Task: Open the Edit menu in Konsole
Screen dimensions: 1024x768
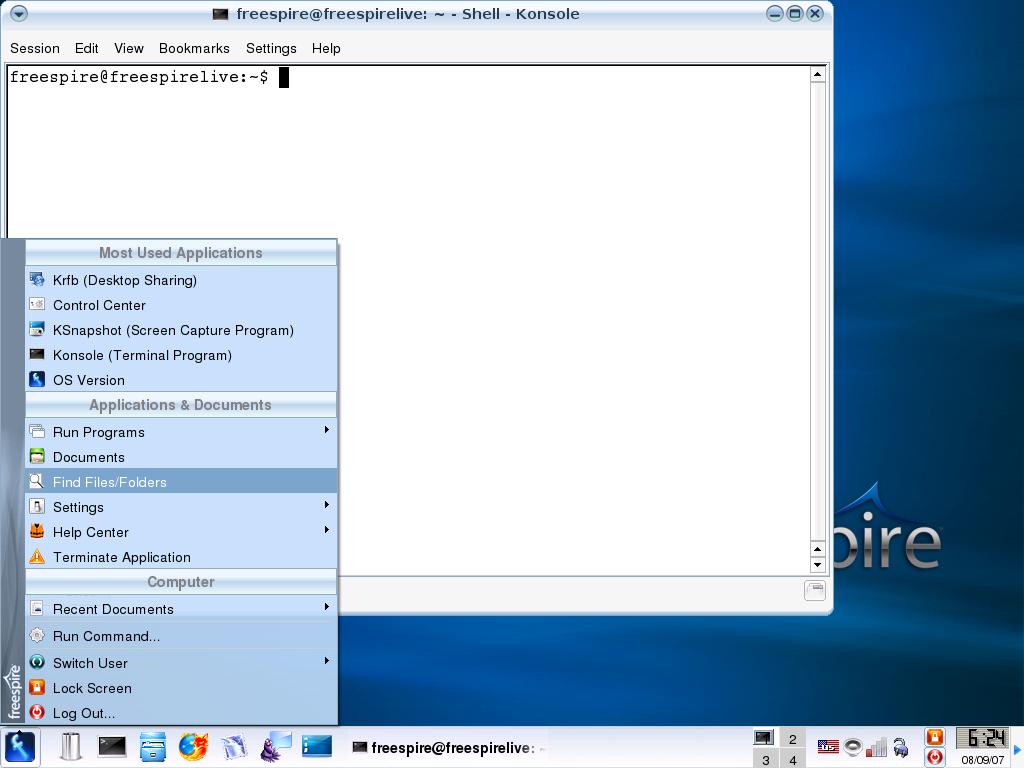Action: tap(86, 48)
